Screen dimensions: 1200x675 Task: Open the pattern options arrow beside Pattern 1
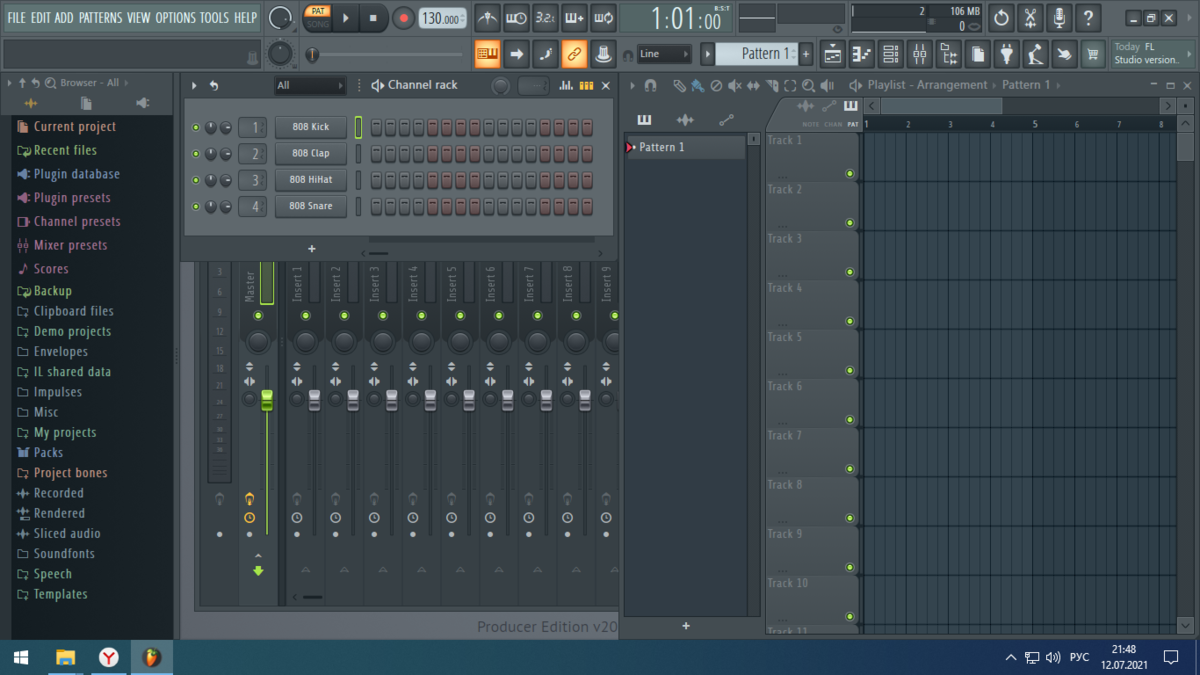point(707,54)
